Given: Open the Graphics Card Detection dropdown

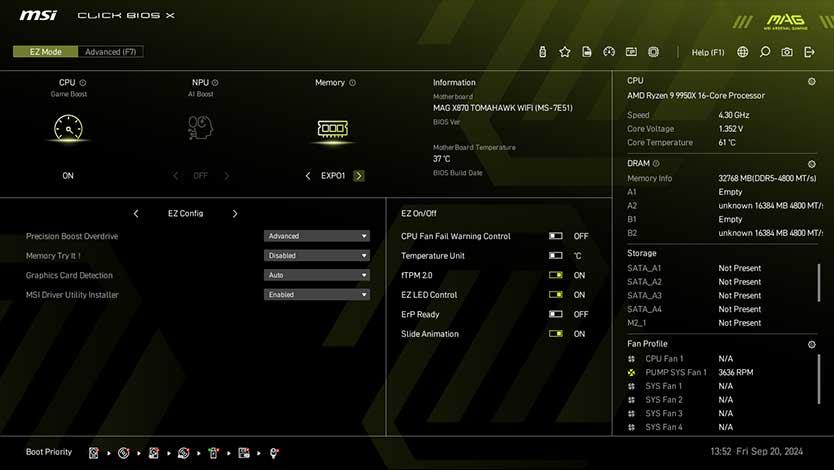Looking at the screenshot, I should tap(317, 276).
